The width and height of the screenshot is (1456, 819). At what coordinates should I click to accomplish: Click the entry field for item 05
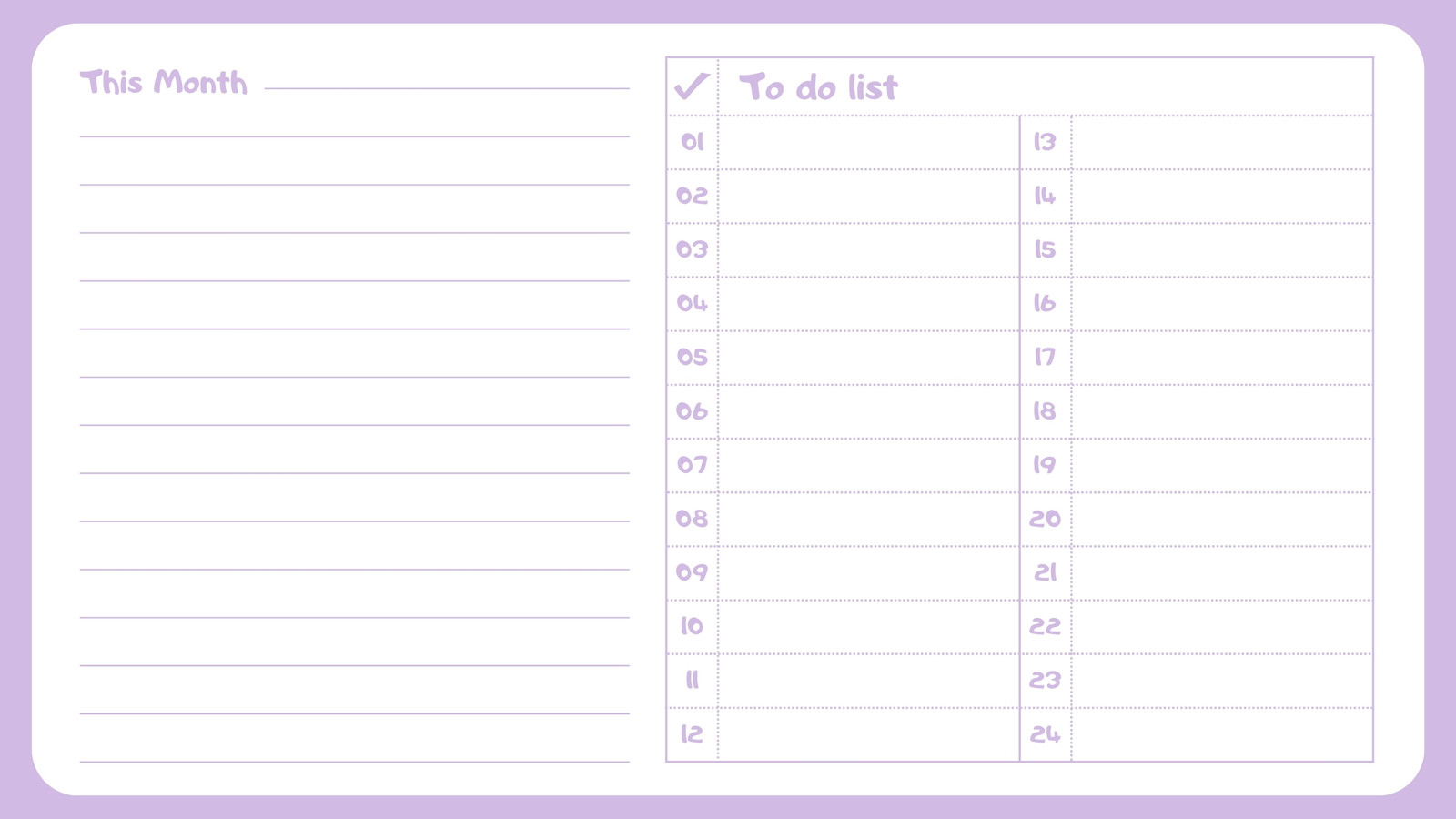click(x=869, y=358)
